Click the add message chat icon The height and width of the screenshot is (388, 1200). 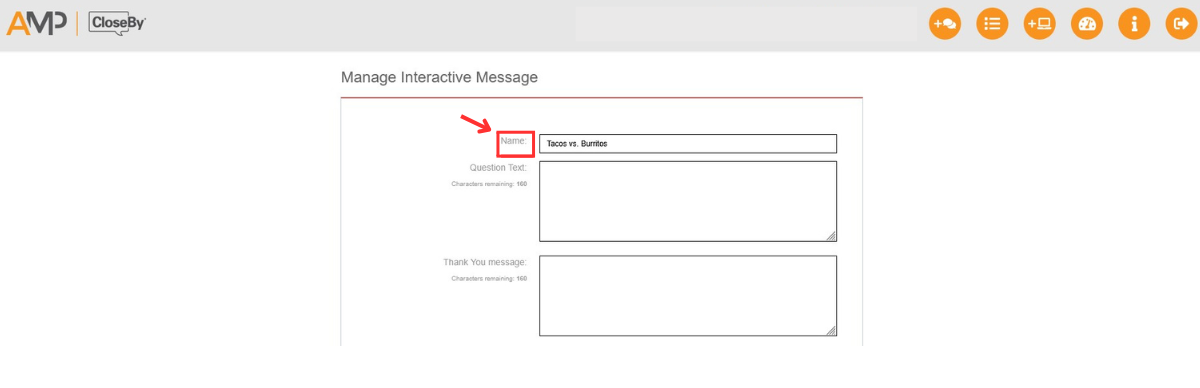pos(945,24)
